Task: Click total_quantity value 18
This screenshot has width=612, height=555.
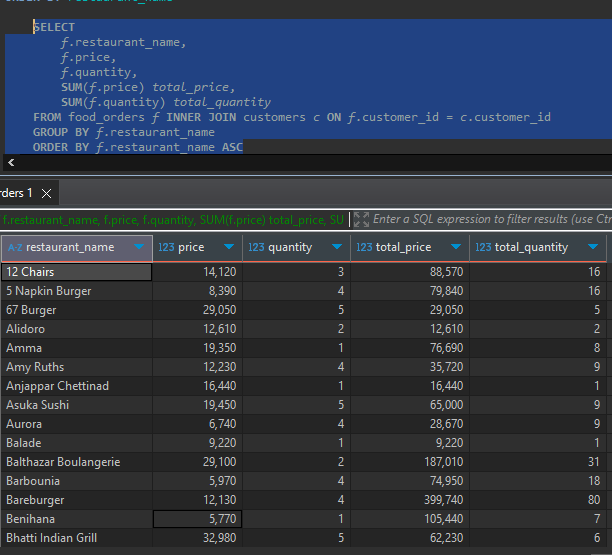Action: tap(538, 481)
